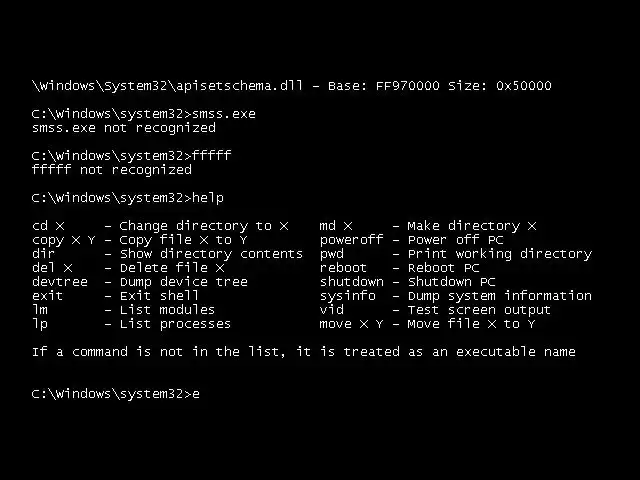
Task: Click the 'pwd' command in help list
Action: tap(332, 254)
